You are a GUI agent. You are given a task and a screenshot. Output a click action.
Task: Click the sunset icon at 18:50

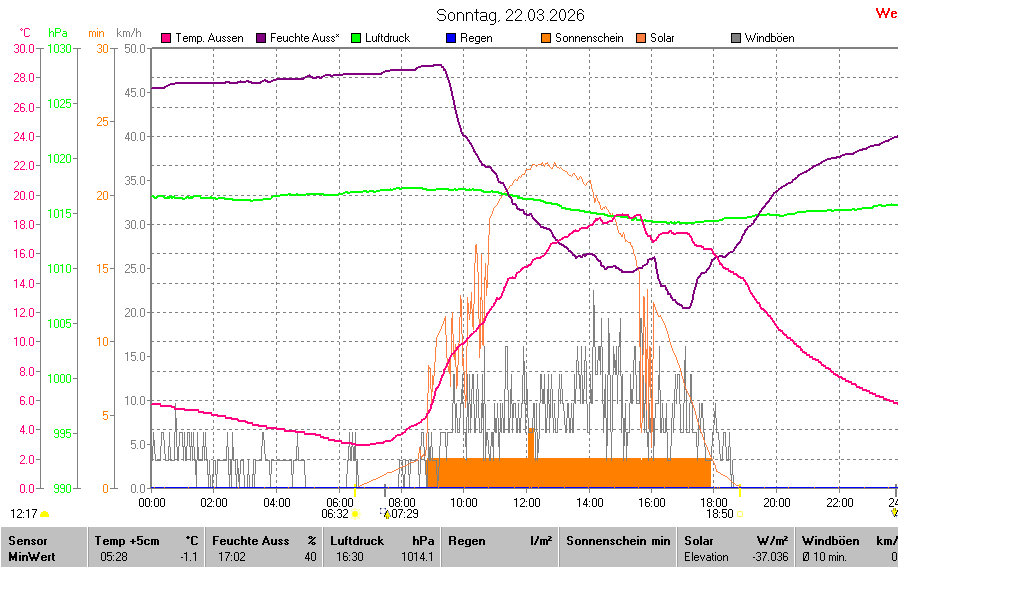coord(741,514)
